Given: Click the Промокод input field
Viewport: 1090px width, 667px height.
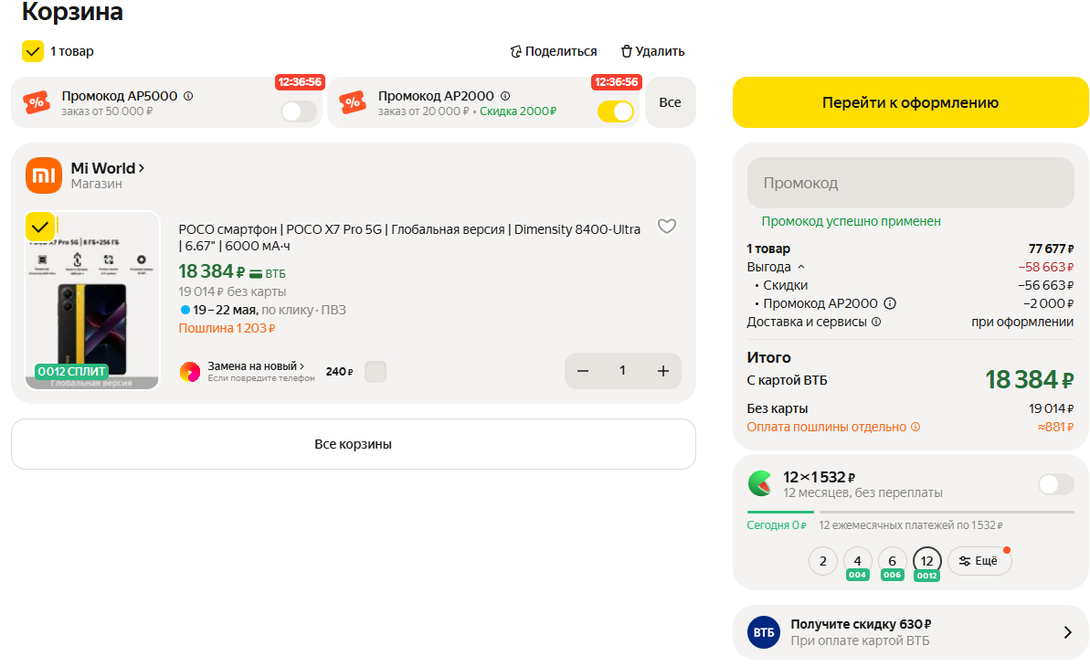Looking at the screenshot, I should pos(911,183).
